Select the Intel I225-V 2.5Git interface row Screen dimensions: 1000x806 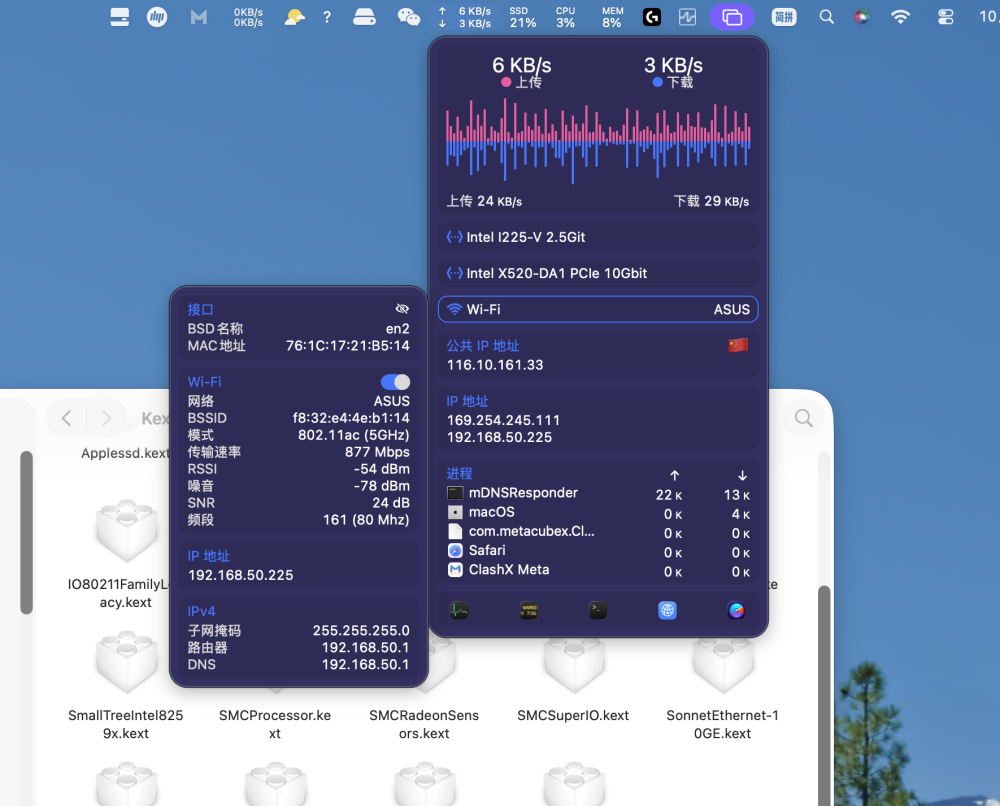(x=598, y=237)
